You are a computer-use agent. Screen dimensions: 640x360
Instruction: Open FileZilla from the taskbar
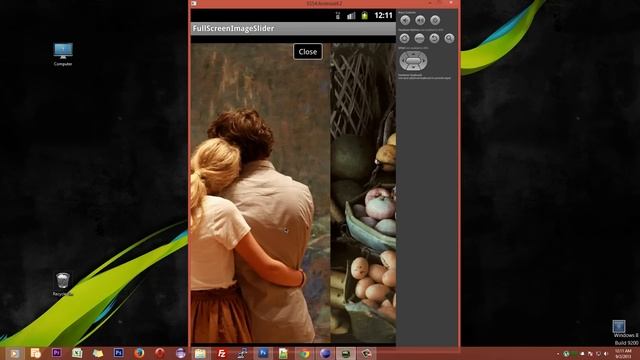[222, 353]
